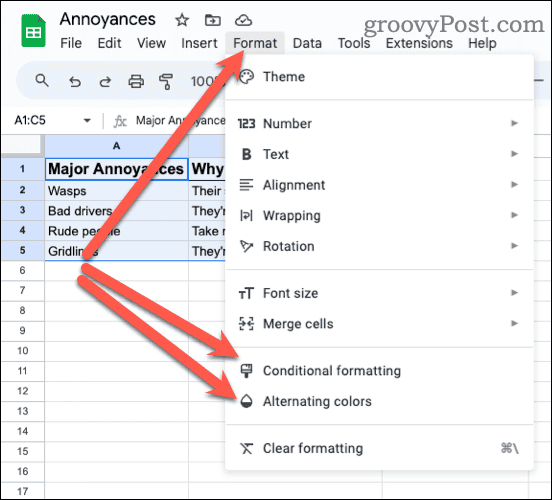Click the bold B icon beside Text
This screenshot has width=552, height=500.
point(246,154)
